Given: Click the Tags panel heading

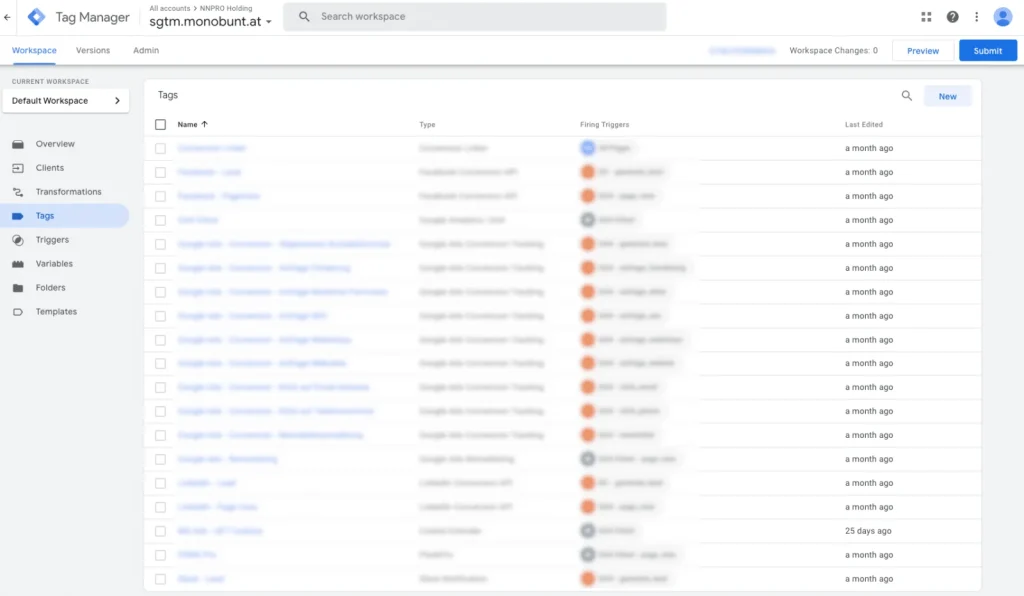Looking at the screenshot, I should (x=168, y=95).
